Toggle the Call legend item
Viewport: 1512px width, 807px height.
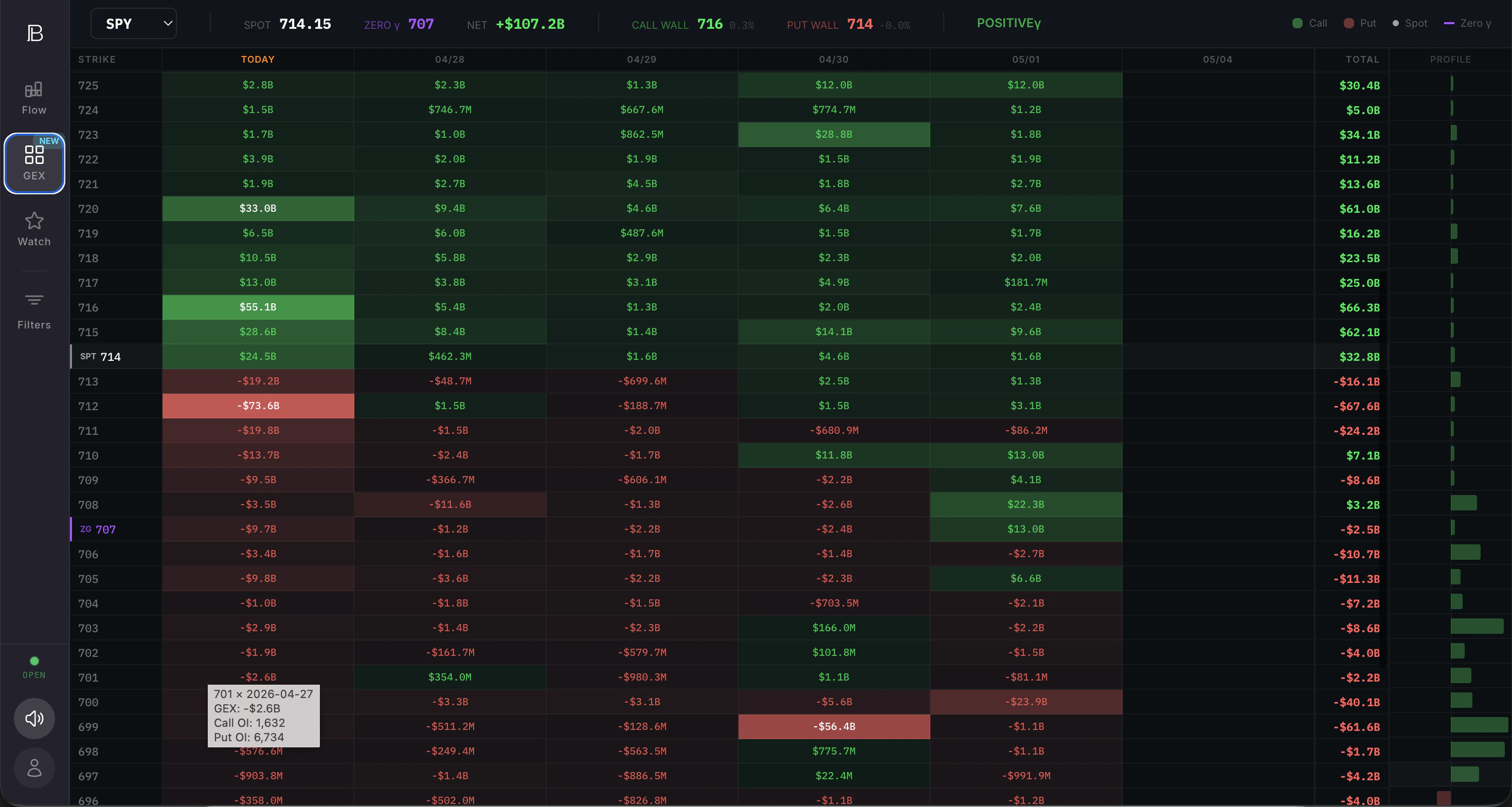1309,24
